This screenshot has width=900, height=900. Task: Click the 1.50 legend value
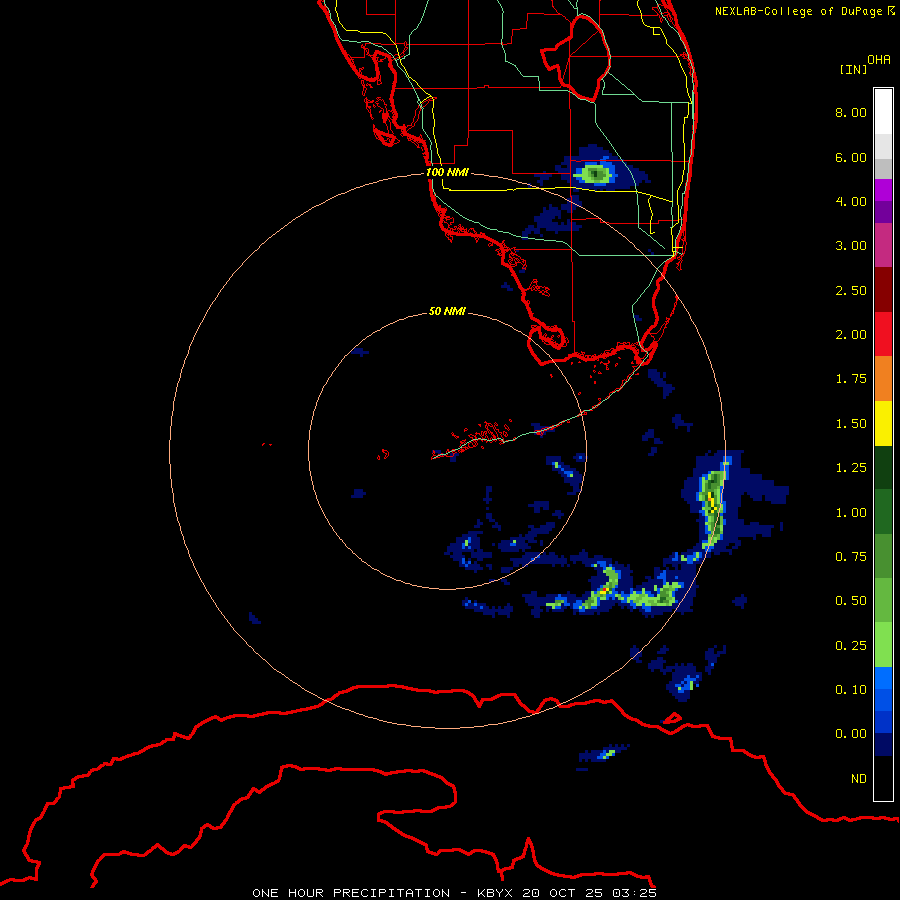[851, 424]
